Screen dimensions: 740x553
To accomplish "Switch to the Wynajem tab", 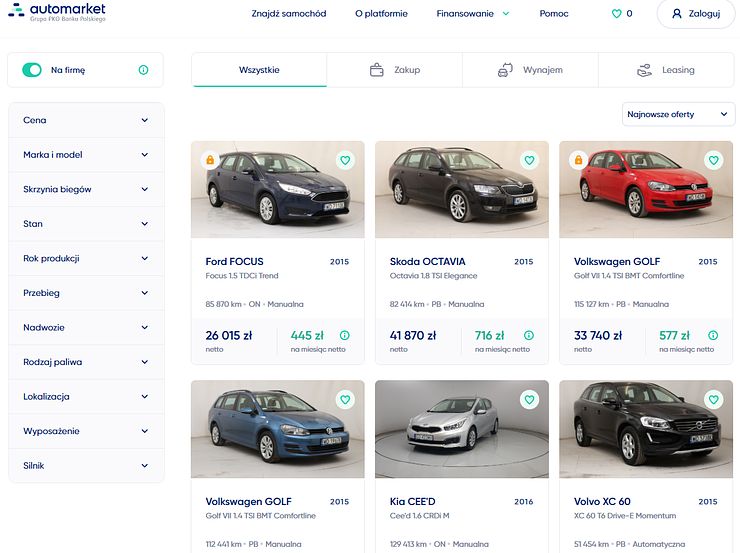I will pos(530,70).
